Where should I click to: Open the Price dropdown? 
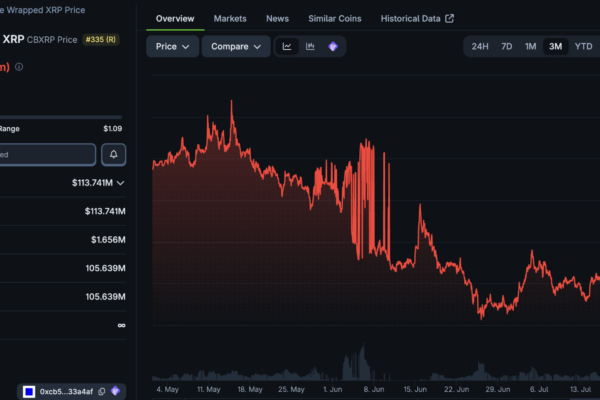click(x=173, y=46)
